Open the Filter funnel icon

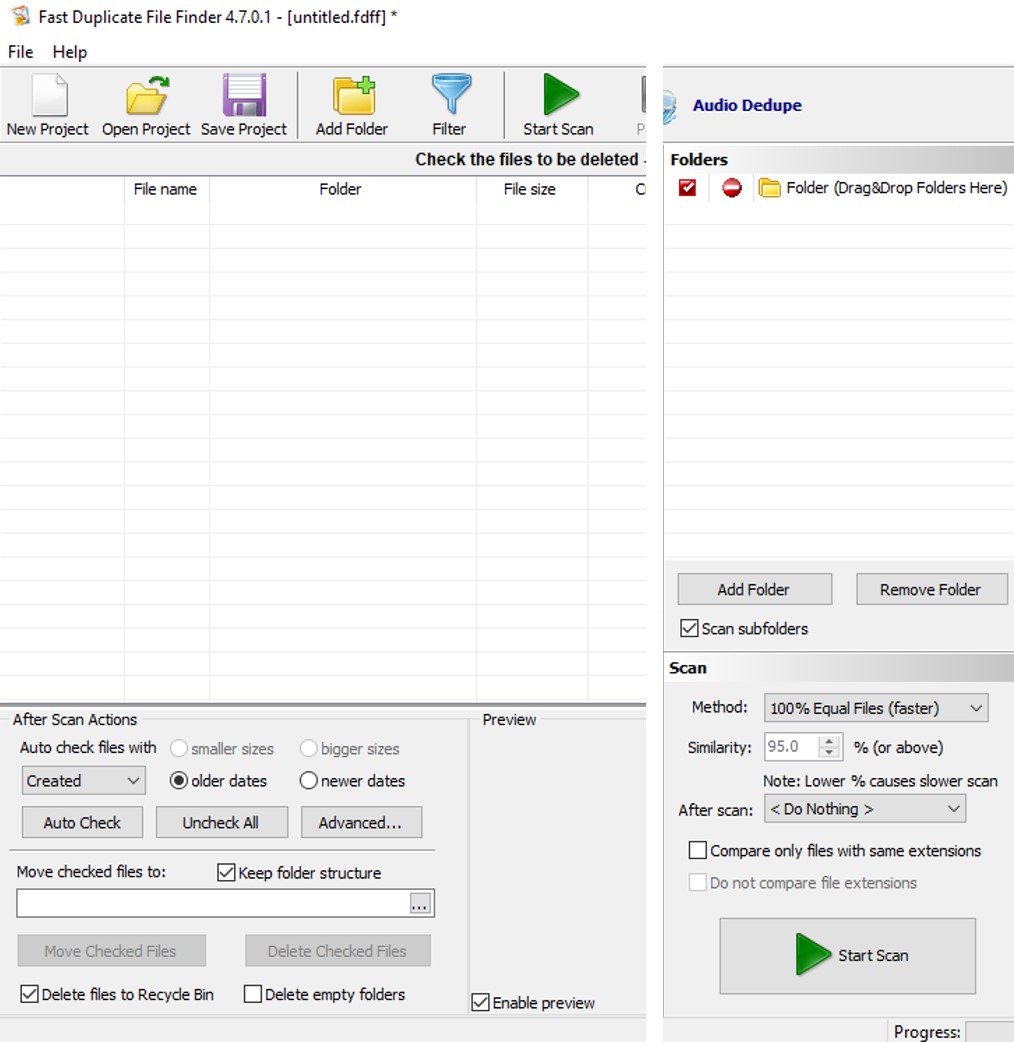click(451, 94)
